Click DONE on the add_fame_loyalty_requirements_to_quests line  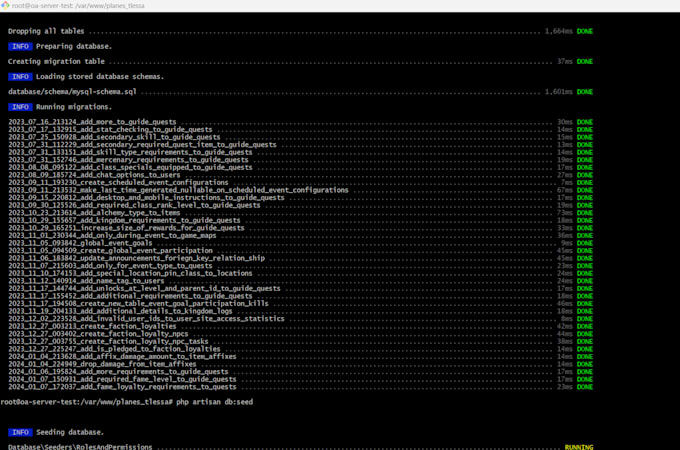click(x=585, y=388)
